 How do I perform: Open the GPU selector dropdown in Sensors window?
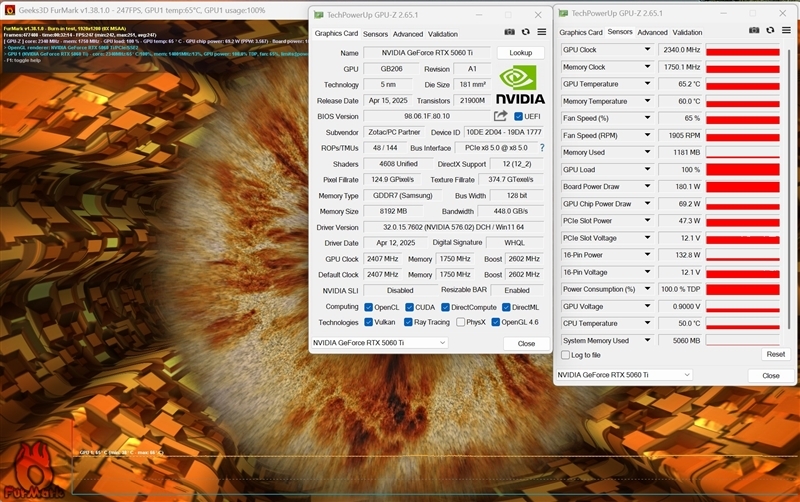(624, 374)
